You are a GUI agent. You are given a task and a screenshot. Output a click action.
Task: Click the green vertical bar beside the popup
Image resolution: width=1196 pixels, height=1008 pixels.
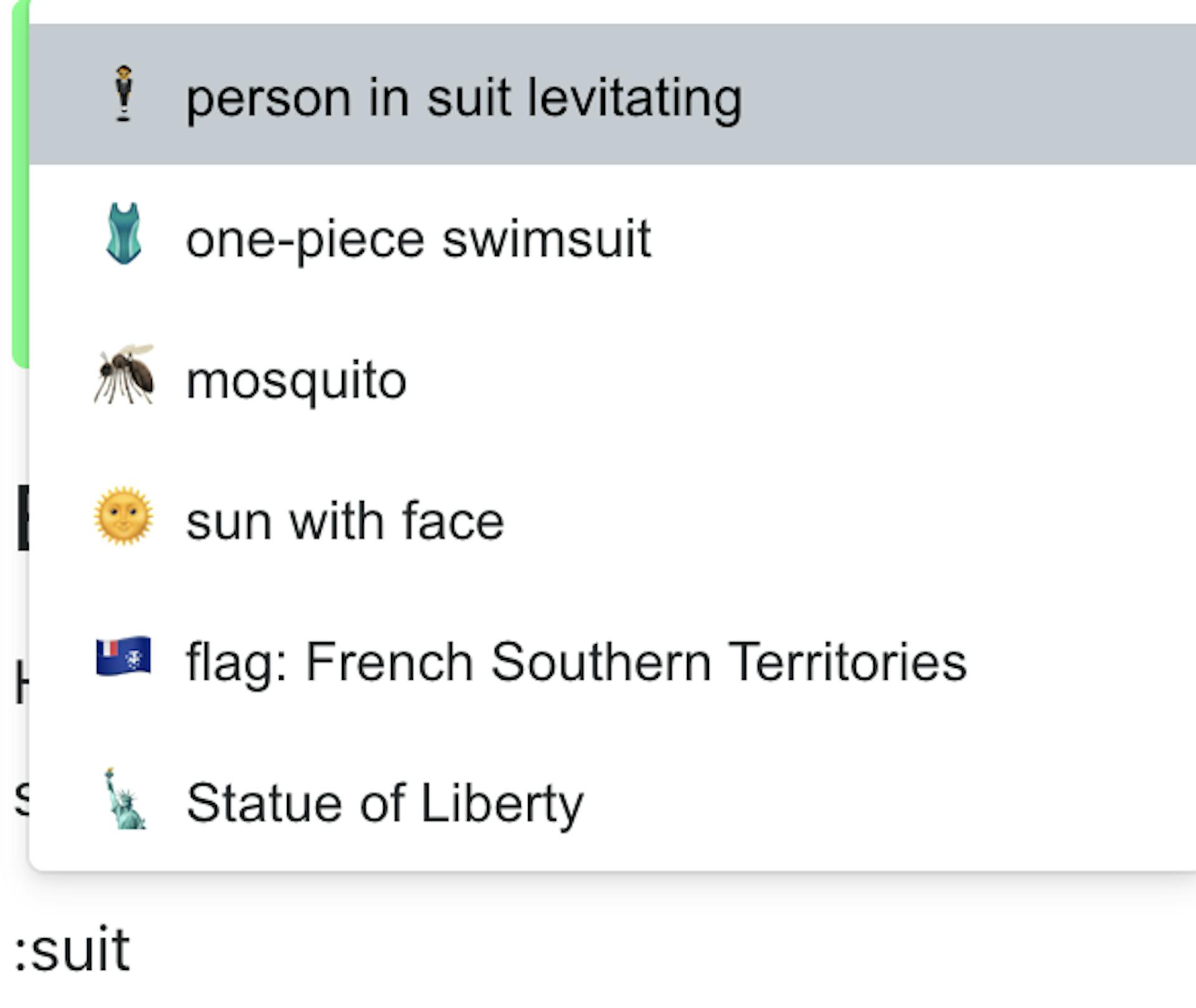pyautogui.click(x=20, y=187)
